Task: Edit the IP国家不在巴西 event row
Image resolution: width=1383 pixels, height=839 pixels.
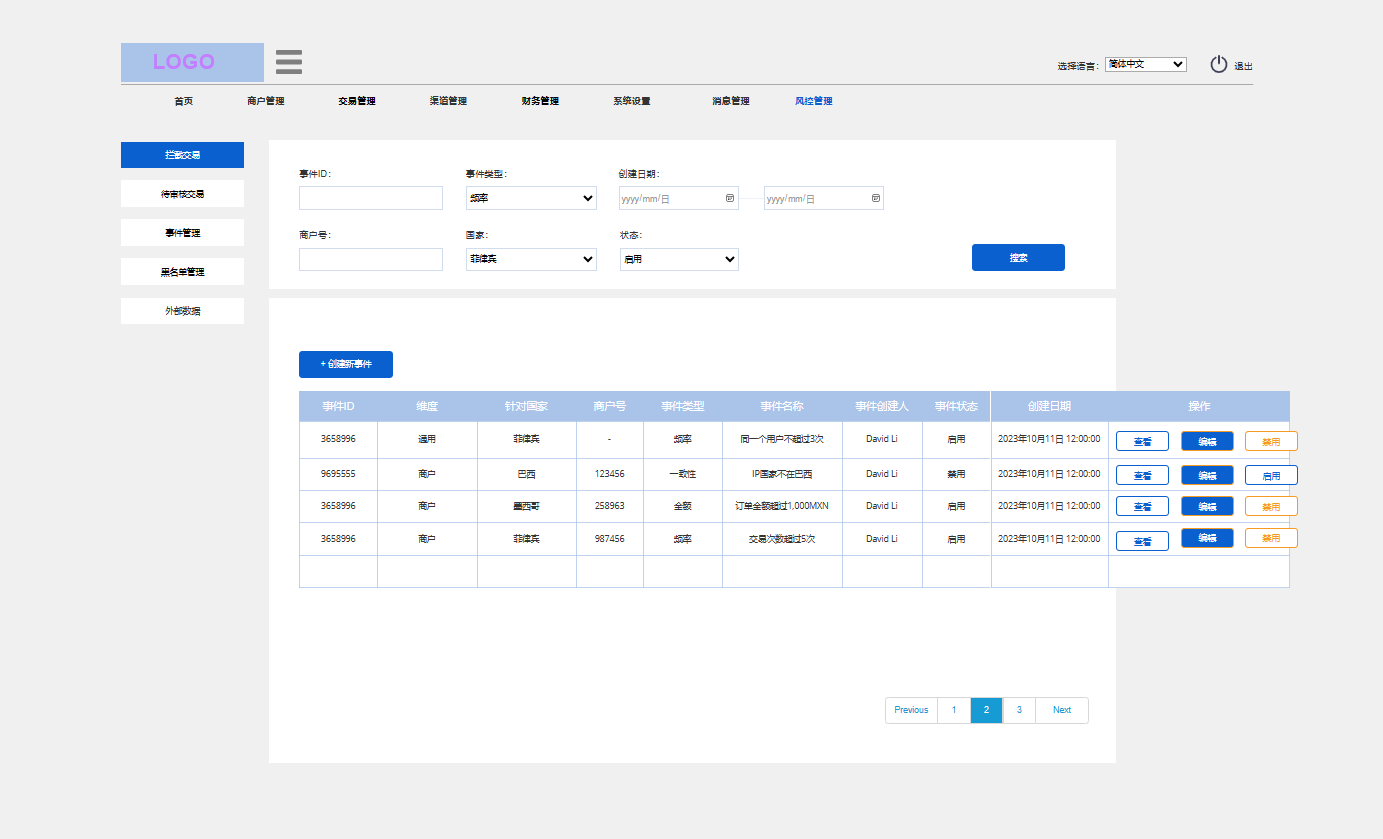Action: (1207, 475)
